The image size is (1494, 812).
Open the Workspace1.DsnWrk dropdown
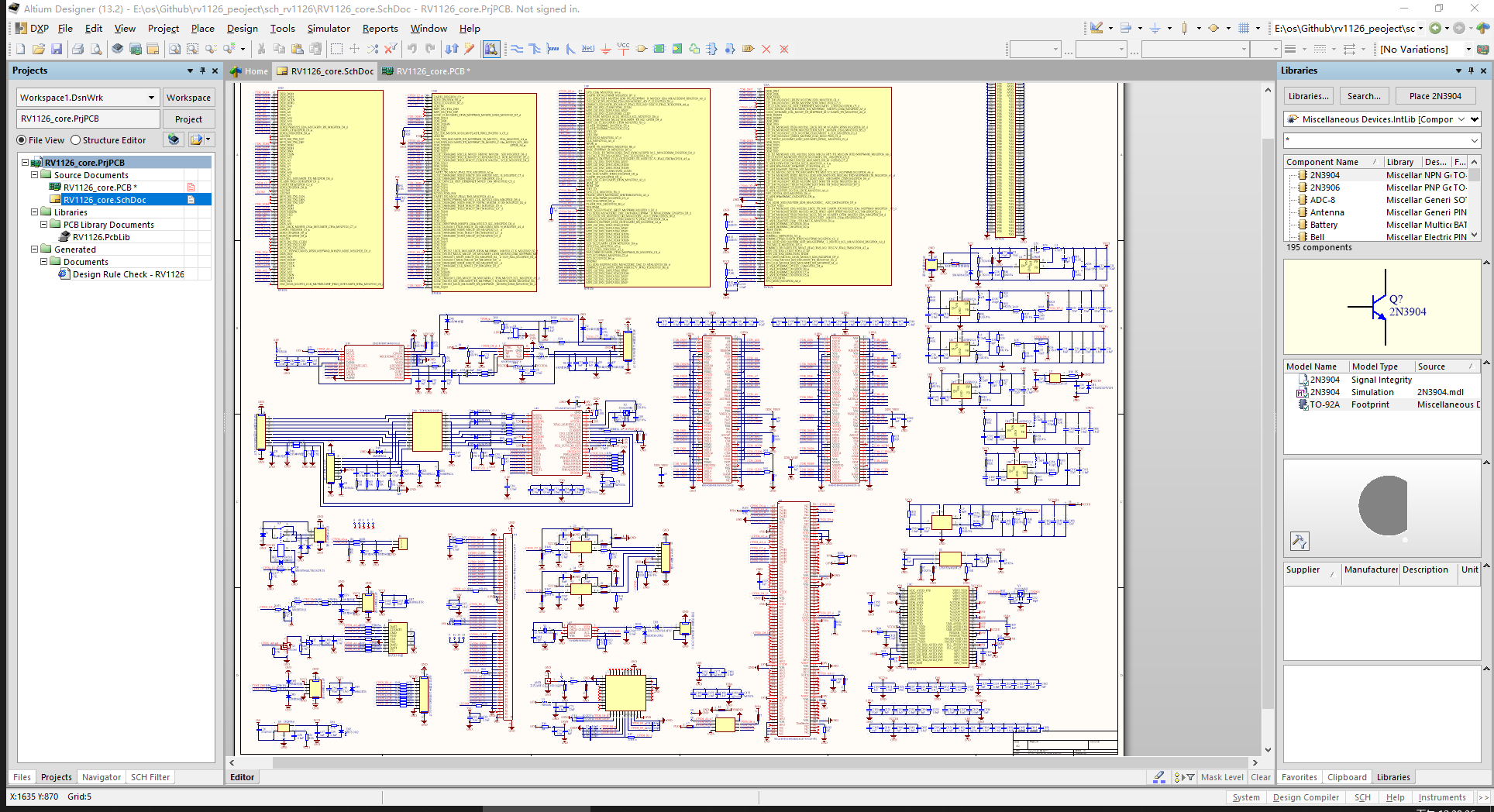click(151, 98)
